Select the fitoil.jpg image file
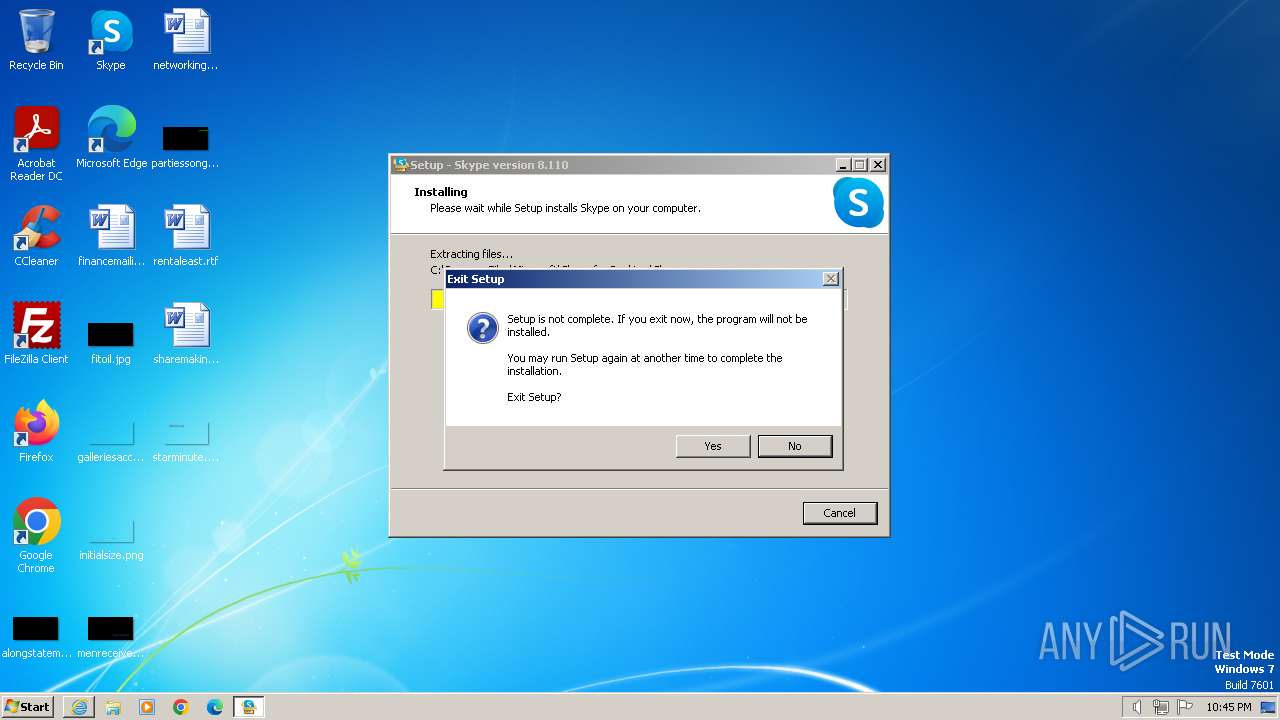Viewport: 1280px width, 720px height. coord(111,342)
